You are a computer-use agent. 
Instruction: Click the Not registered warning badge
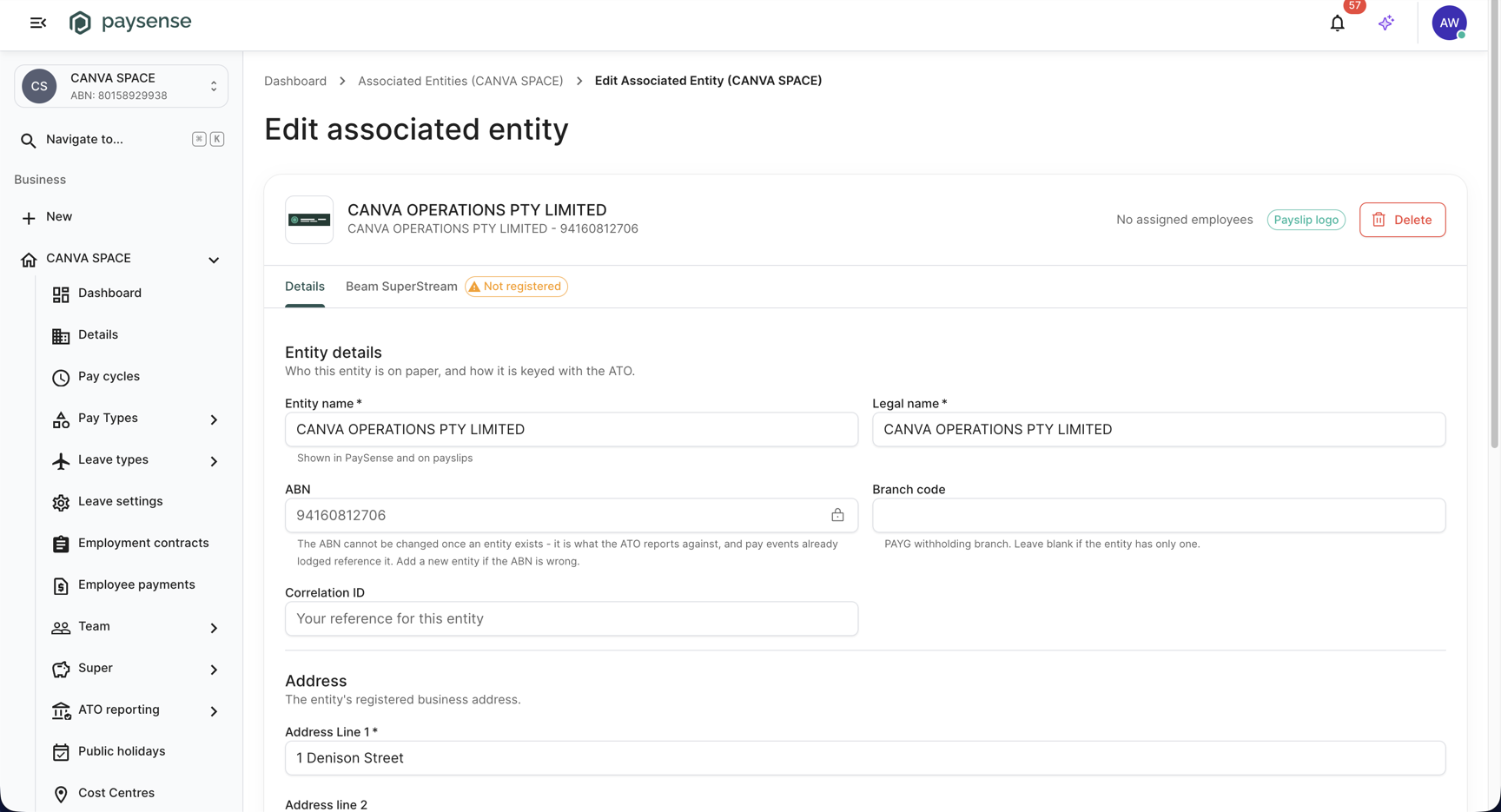(516, 287)
